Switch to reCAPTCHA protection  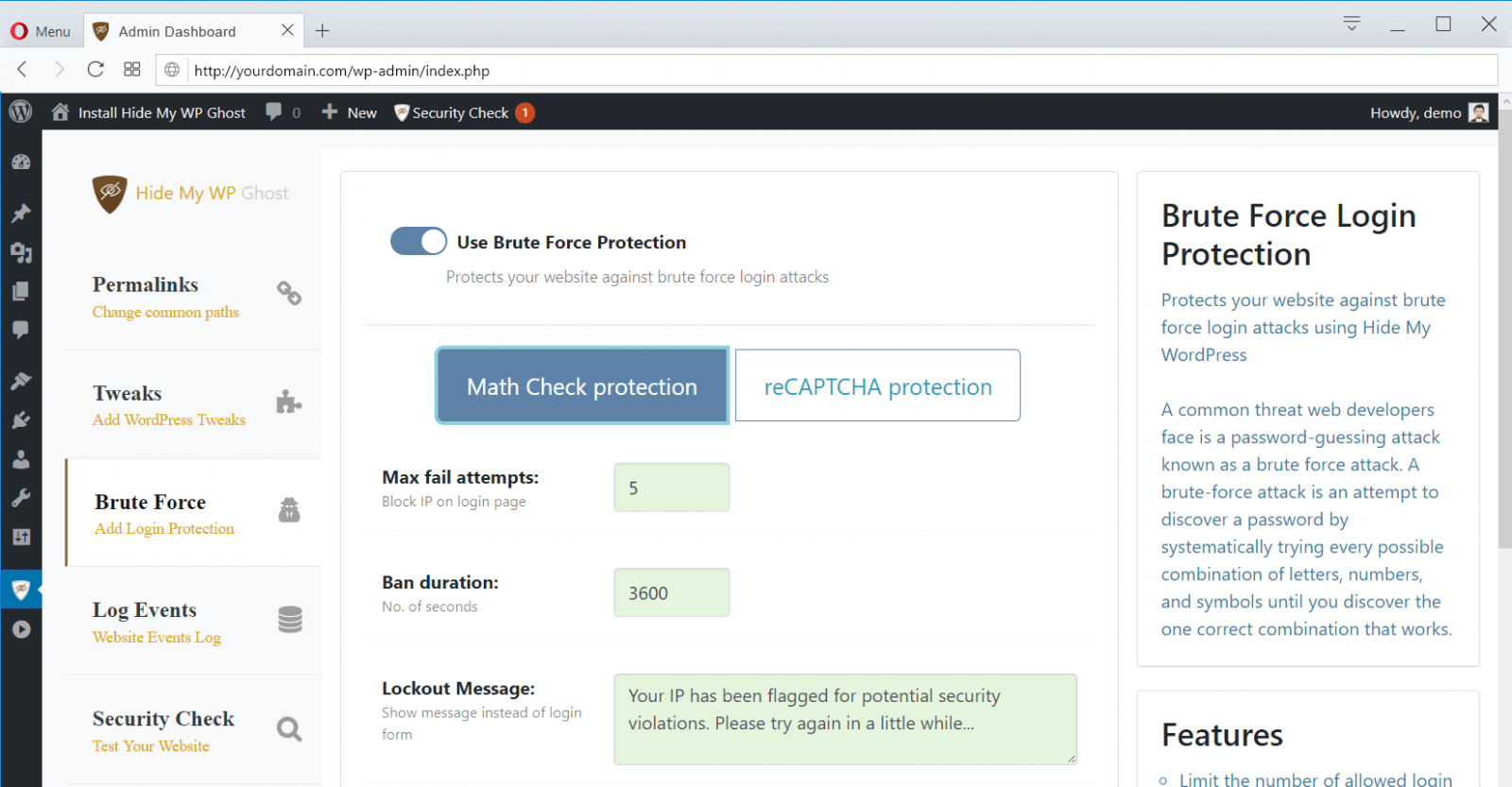pos(877,386)
